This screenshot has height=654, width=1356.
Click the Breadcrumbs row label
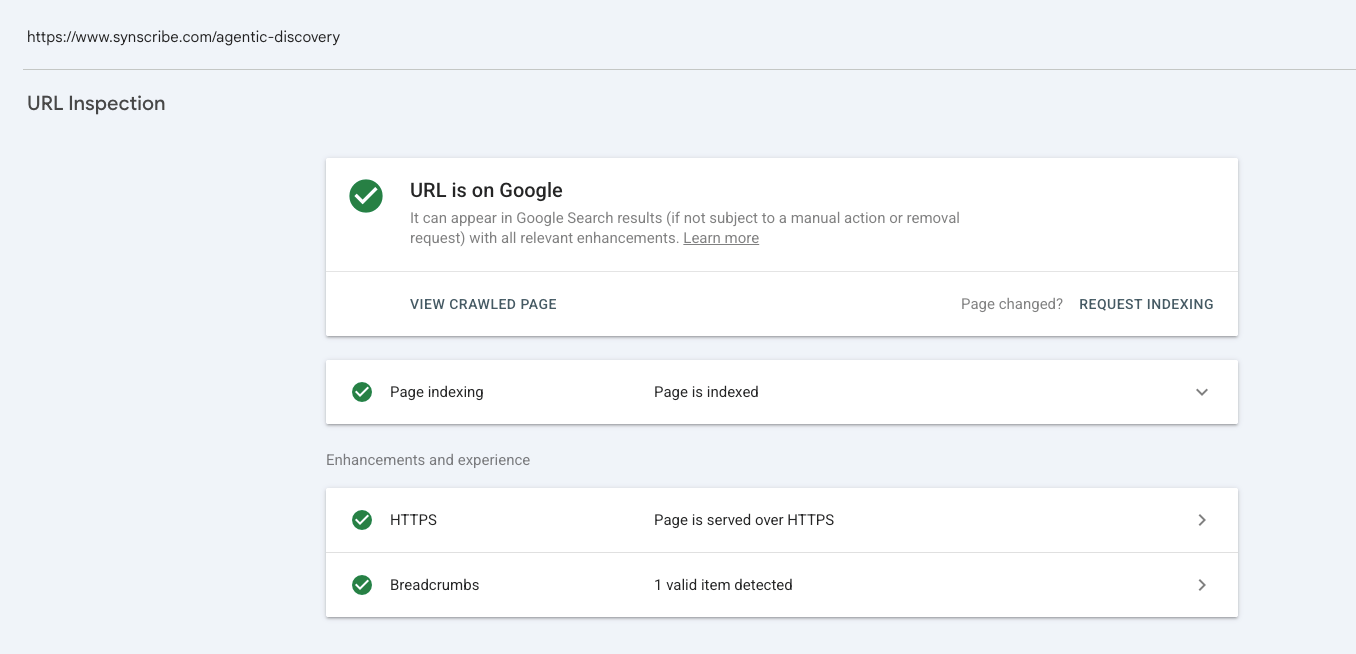[x=435, y=585]
